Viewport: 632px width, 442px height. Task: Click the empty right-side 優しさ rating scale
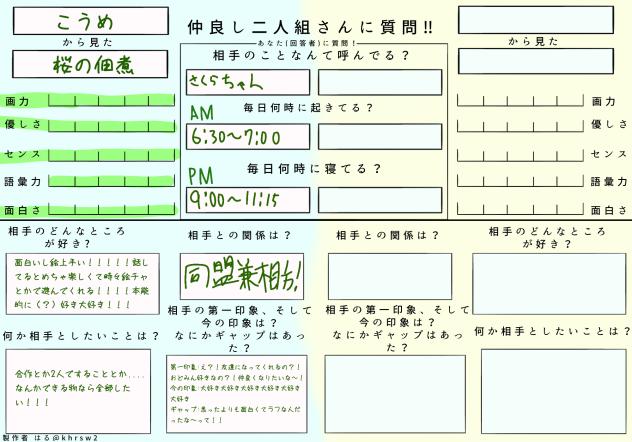[520, 126]
